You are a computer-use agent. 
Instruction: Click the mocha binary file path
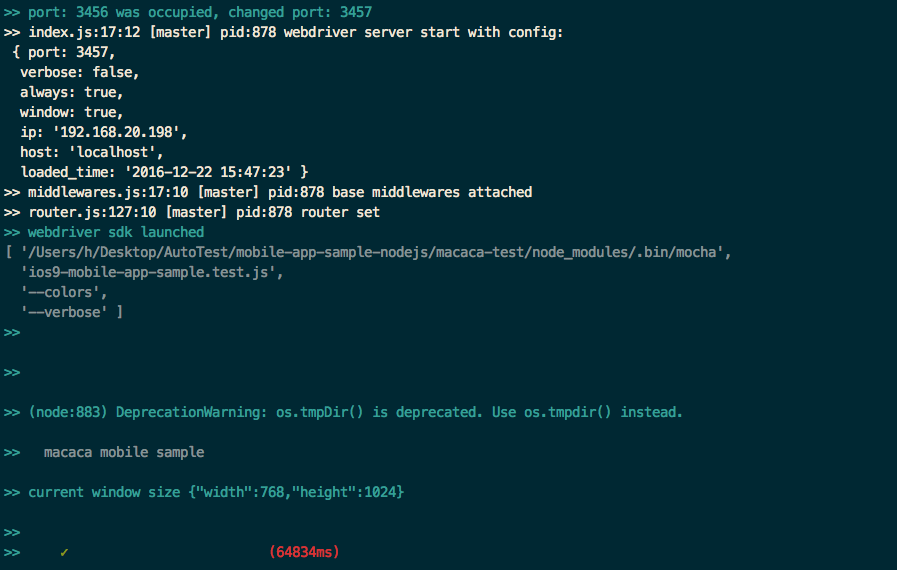pos(372,252)
